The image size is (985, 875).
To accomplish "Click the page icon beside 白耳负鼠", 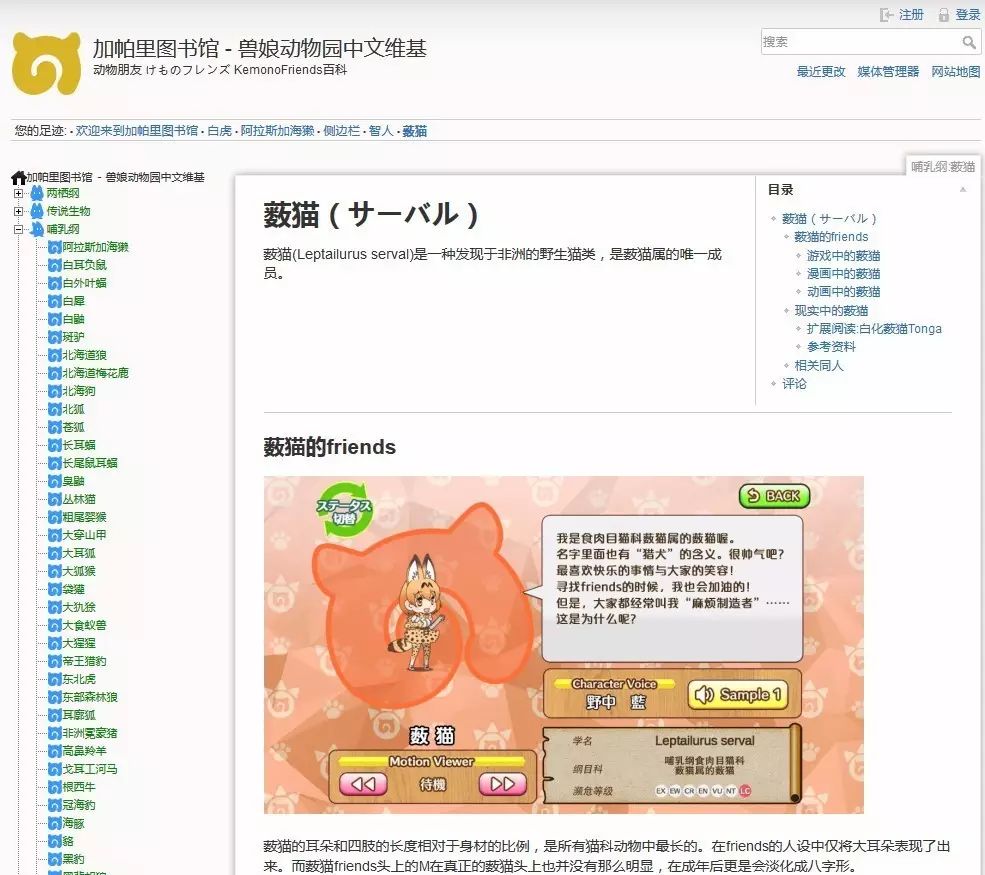I will [55, 265].
